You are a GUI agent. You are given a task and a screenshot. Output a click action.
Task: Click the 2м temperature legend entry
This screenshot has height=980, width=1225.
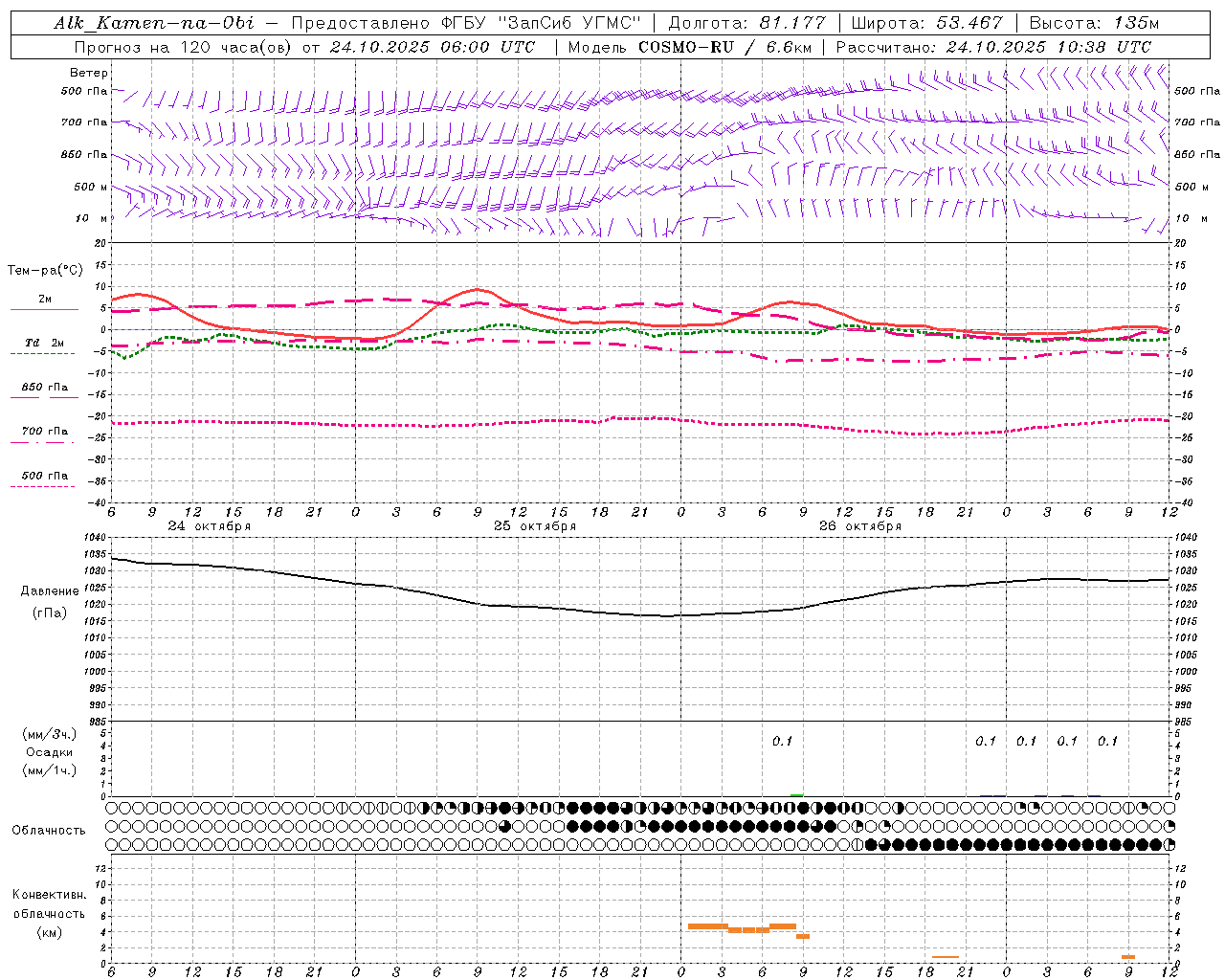(x=45, y=300)
